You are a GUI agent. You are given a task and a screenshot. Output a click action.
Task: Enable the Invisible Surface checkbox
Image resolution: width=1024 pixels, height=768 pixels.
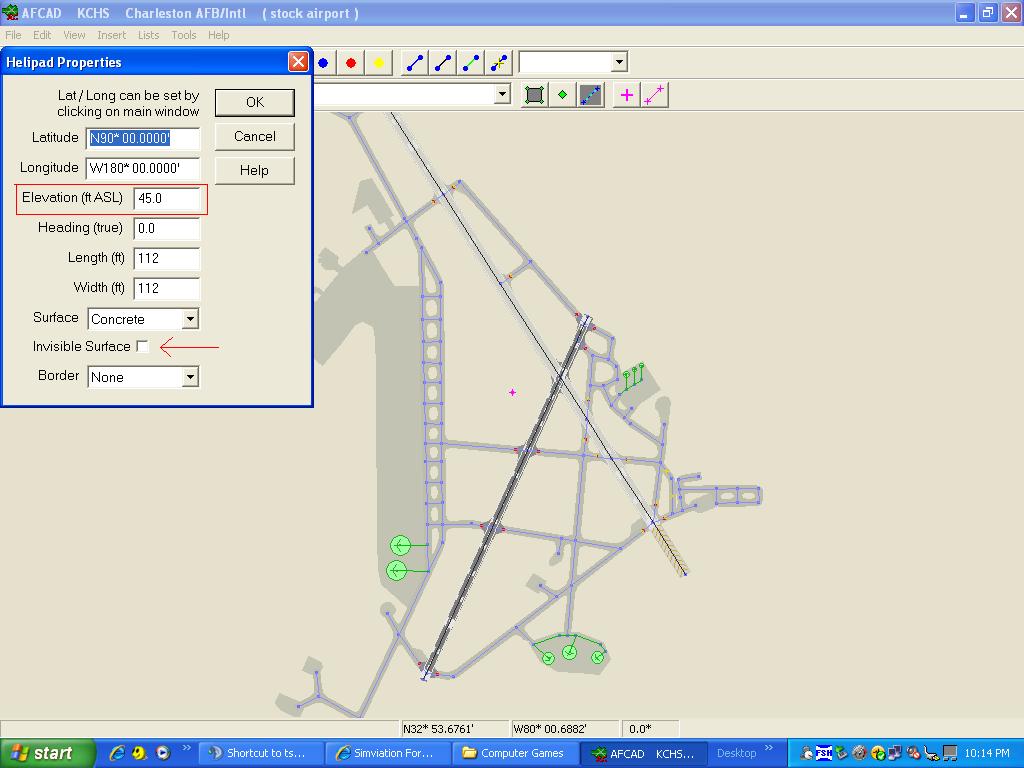pyautogui.click(x=143, y=347)
